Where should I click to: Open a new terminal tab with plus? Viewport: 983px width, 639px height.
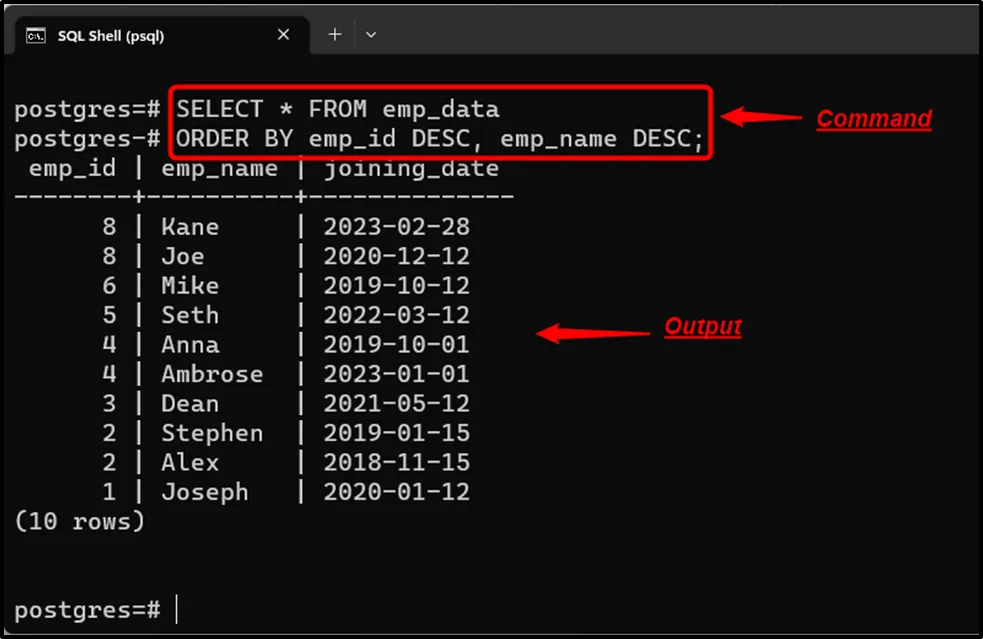(335, 35)
